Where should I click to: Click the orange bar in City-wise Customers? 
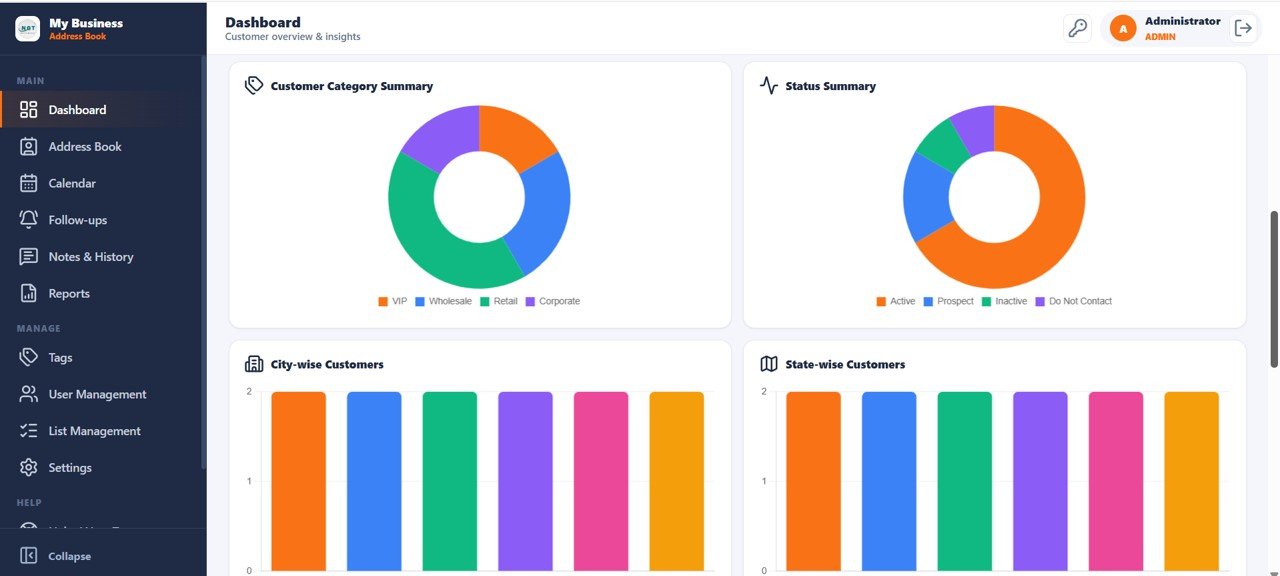click(x=298, y=481)
